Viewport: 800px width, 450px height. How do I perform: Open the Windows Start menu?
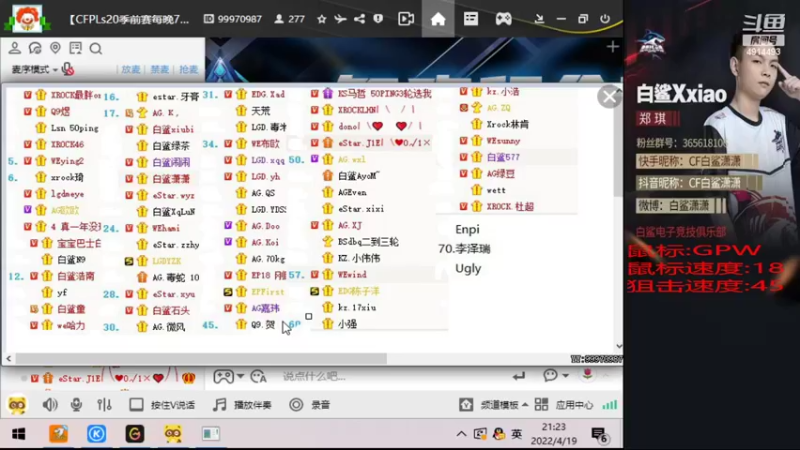(x=18, y=434)
